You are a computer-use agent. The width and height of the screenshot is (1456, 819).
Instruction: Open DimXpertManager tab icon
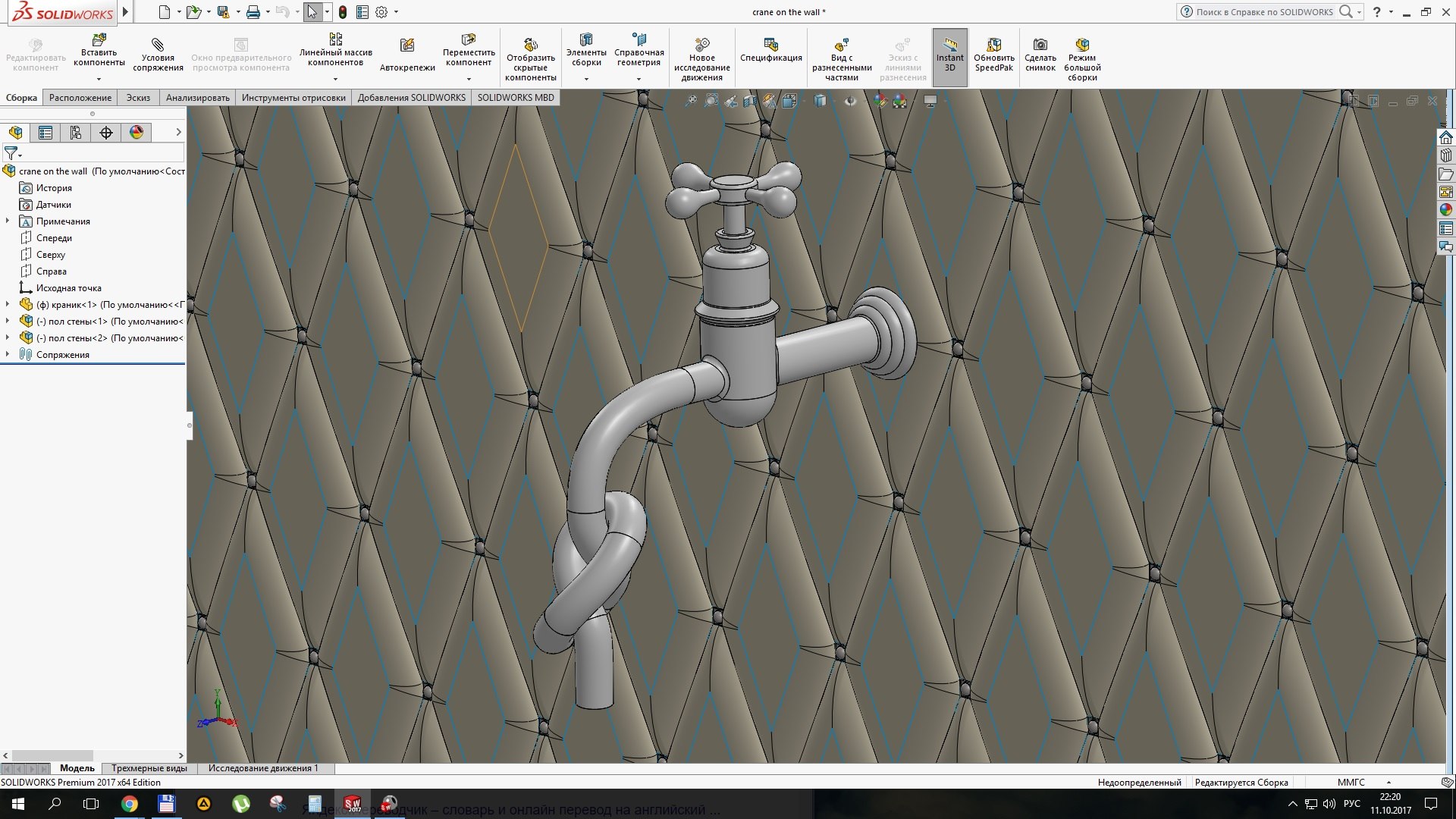click(106, 133)
